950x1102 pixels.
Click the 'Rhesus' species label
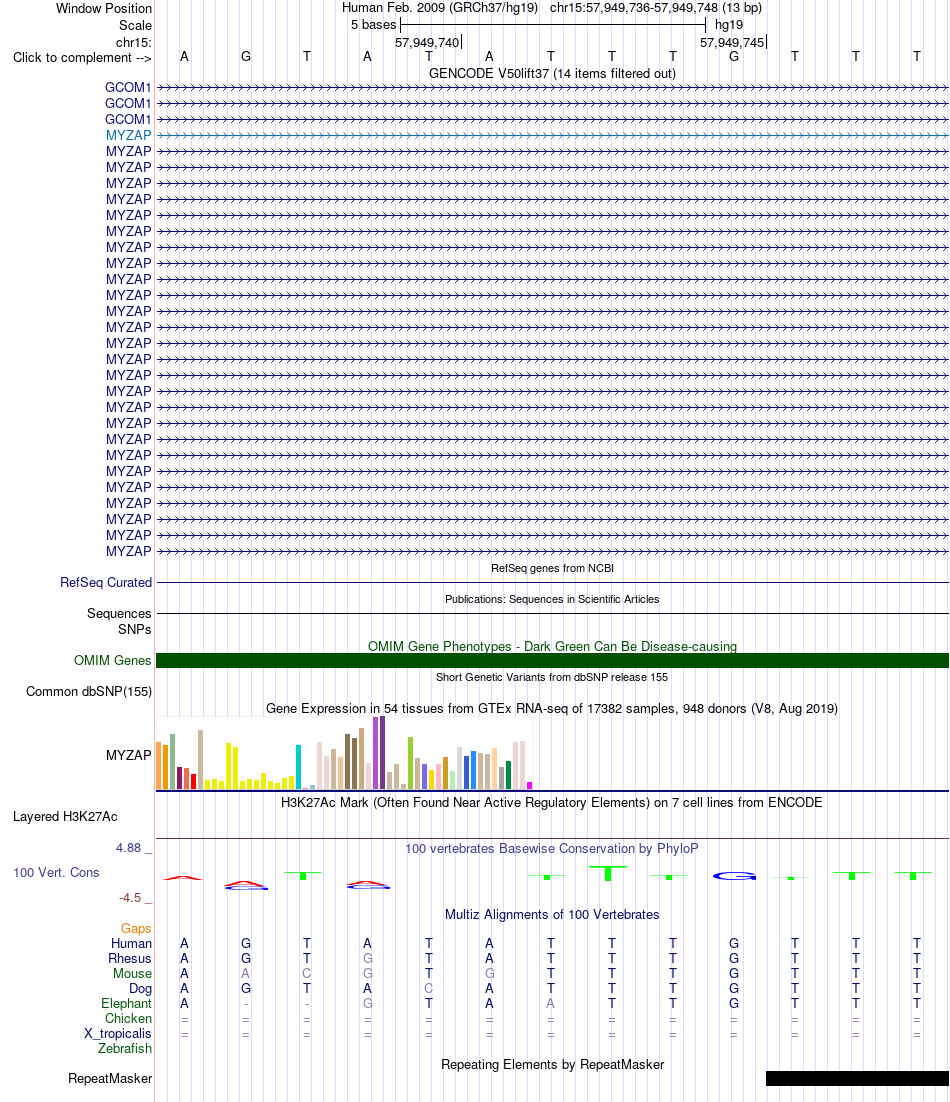(x=130, y=958)
